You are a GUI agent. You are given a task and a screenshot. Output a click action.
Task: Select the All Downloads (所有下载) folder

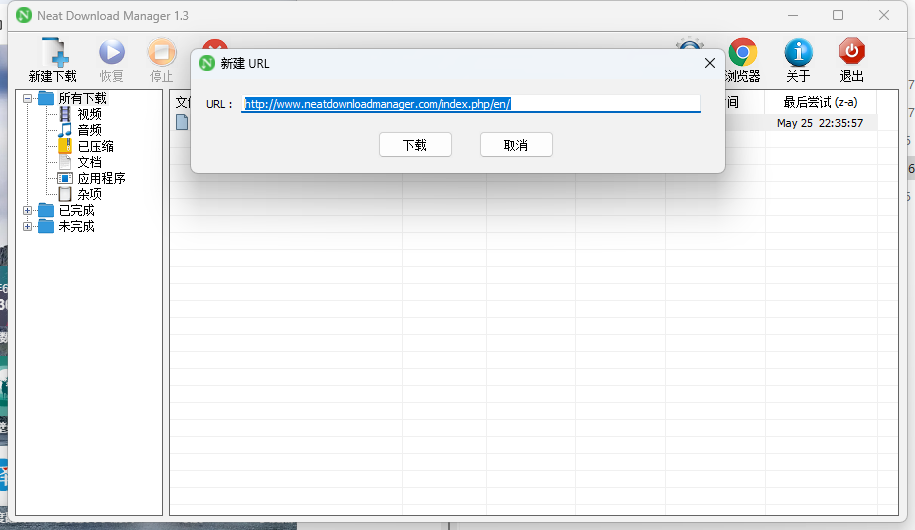click(x=82, y=98)
